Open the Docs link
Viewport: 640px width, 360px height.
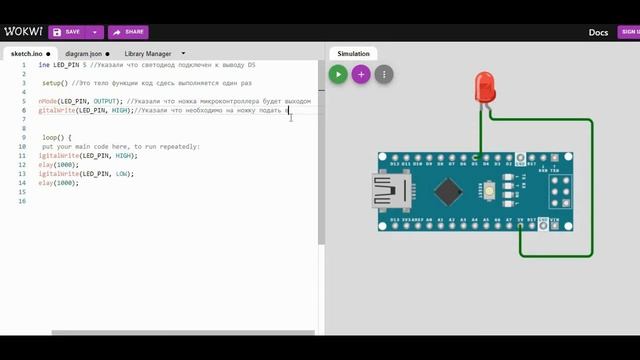pos(598,33)
